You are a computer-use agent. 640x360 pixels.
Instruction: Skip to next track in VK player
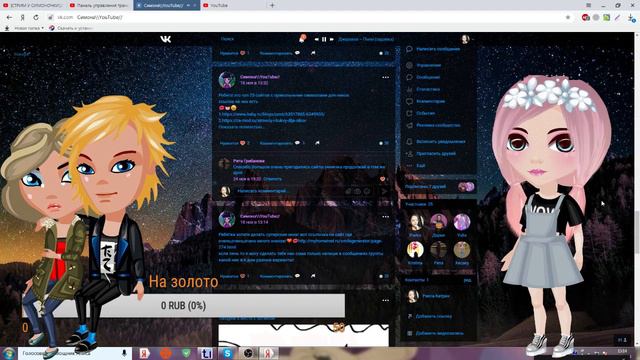[331, 40]
